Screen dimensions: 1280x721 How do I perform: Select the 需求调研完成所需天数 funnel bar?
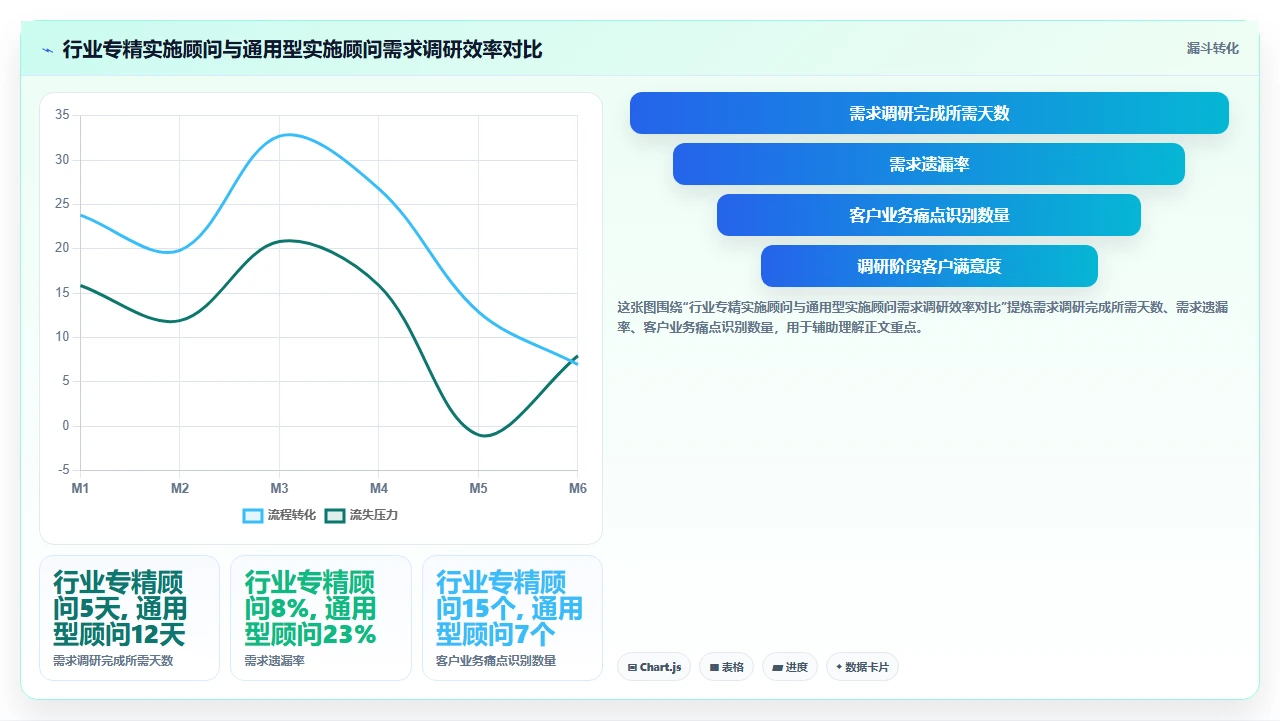pyautogui.click(x=929, y=113)
